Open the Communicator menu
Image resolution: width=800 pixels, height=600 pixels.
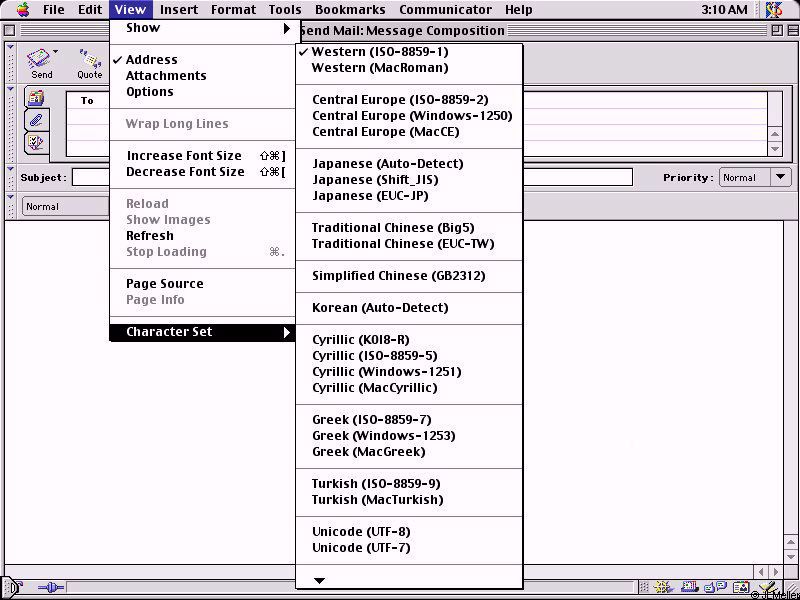pyautogui.click(x=445, y=10)
